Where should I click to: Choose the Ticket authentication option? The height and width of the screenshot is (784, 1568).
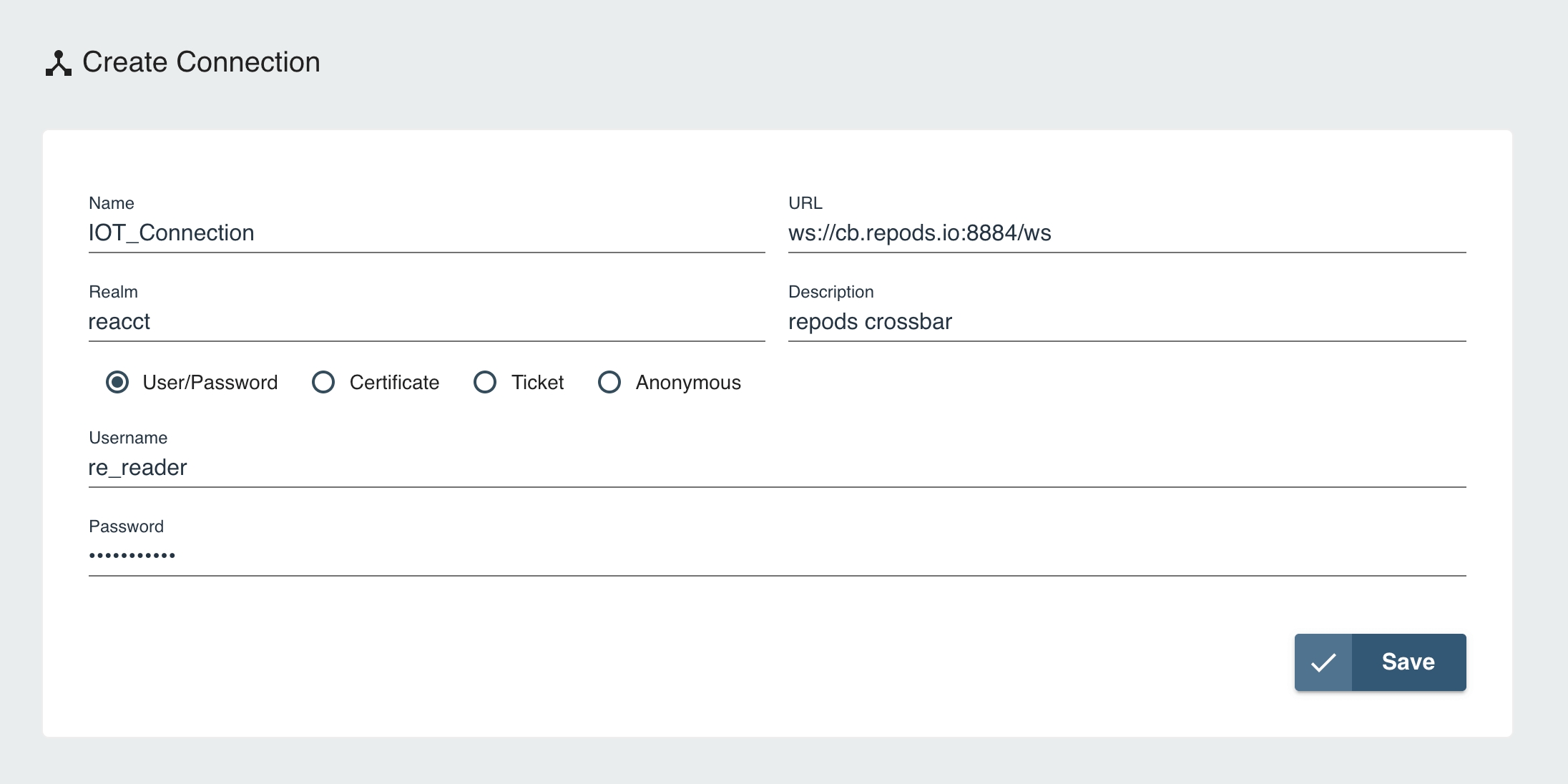tap(485, 382)
